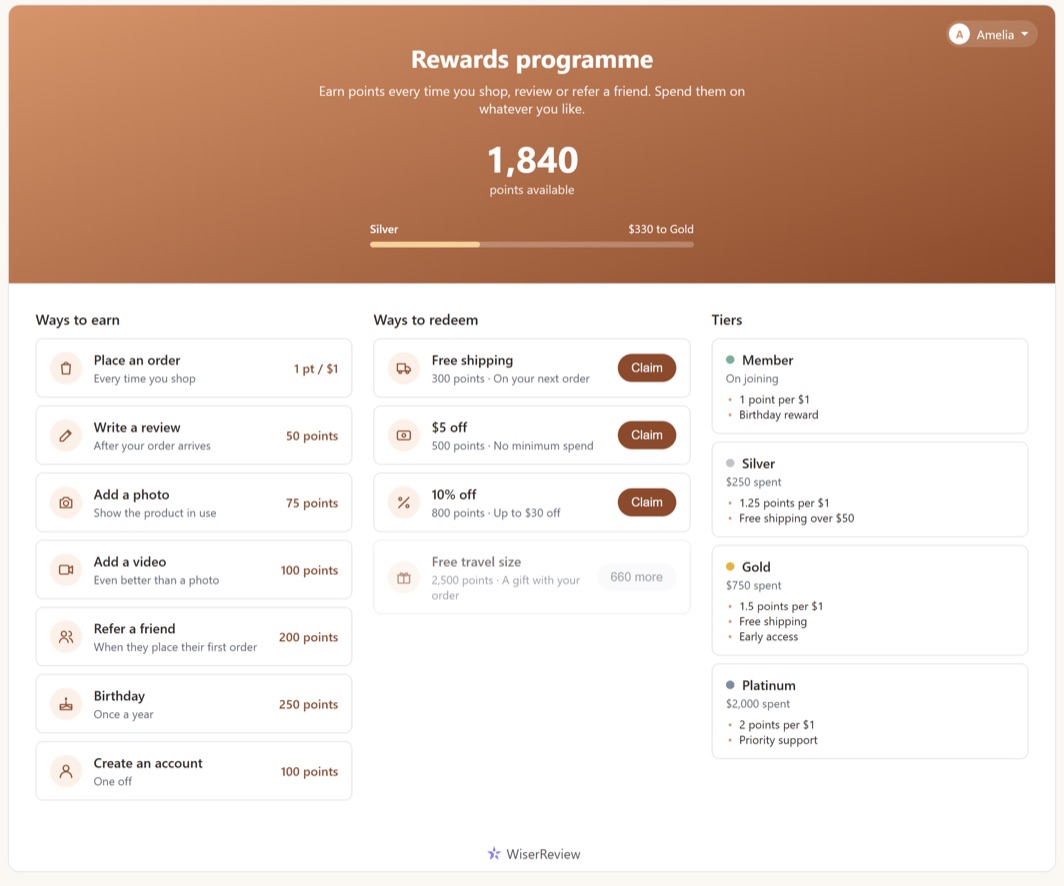Click the disabled 660 more button
The image size is (1064, 886).
pyautogui.click(x=636, y=577)
